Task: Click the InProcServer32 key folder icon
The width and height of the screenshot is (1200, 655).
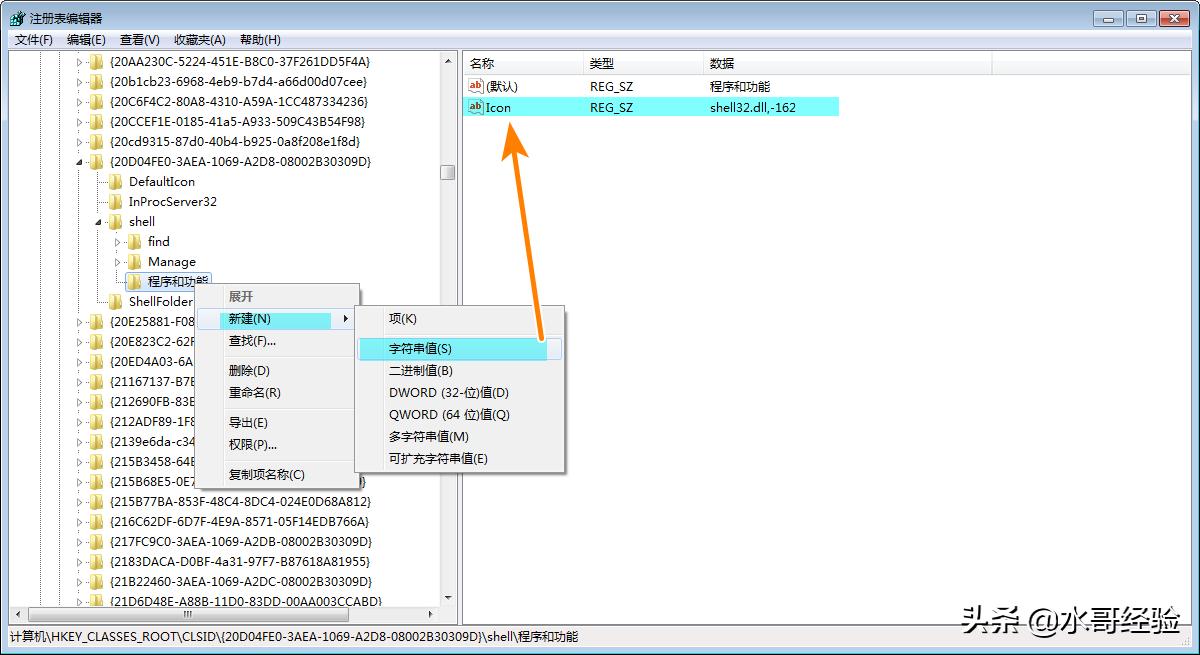Action: tap(115, 201)
